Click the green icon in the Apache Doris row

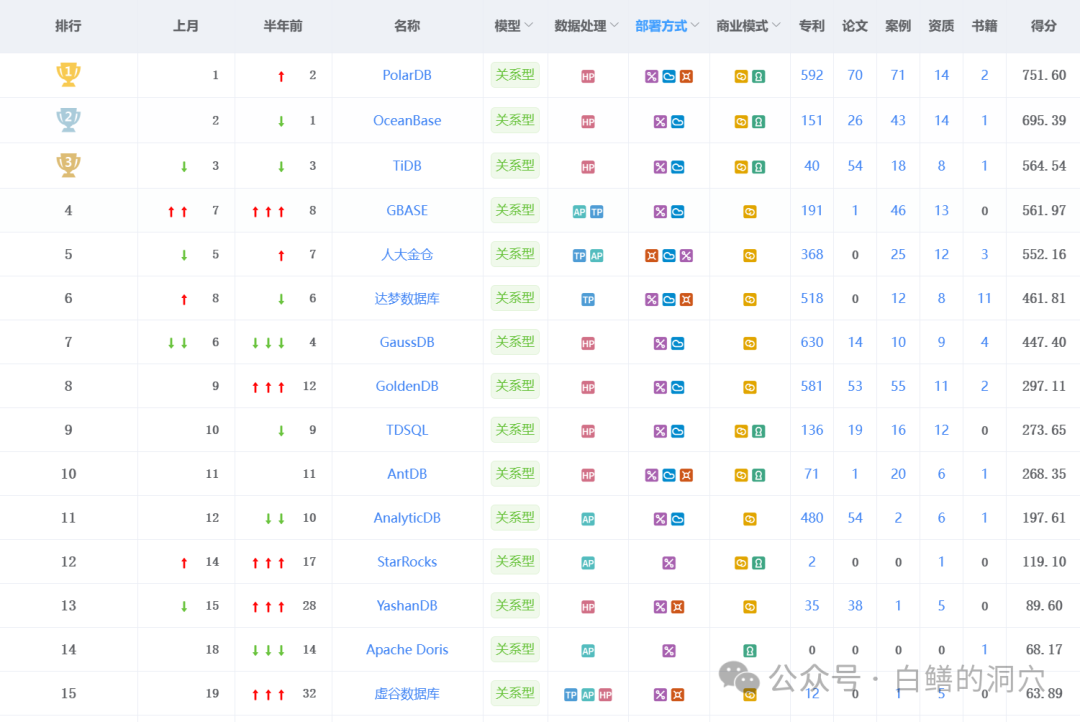750,651
